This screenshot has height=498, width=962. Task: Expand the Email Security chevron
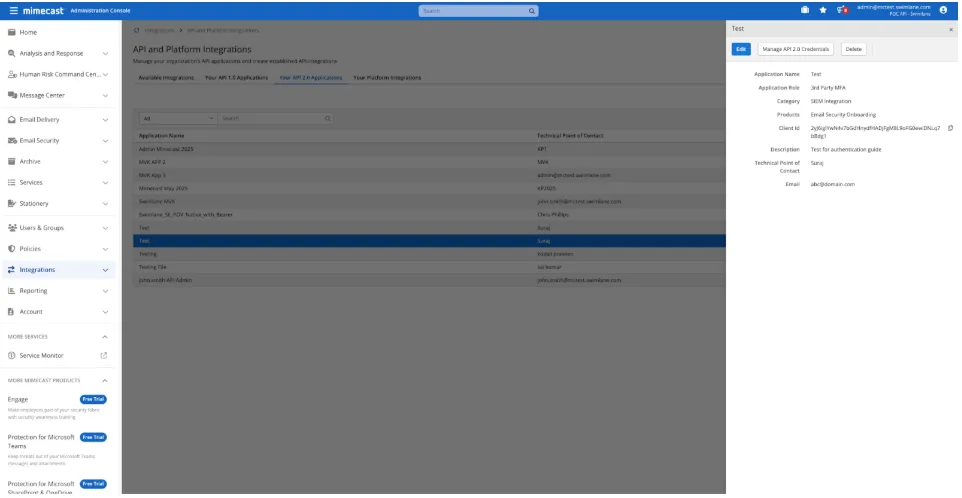pos(105,140)
